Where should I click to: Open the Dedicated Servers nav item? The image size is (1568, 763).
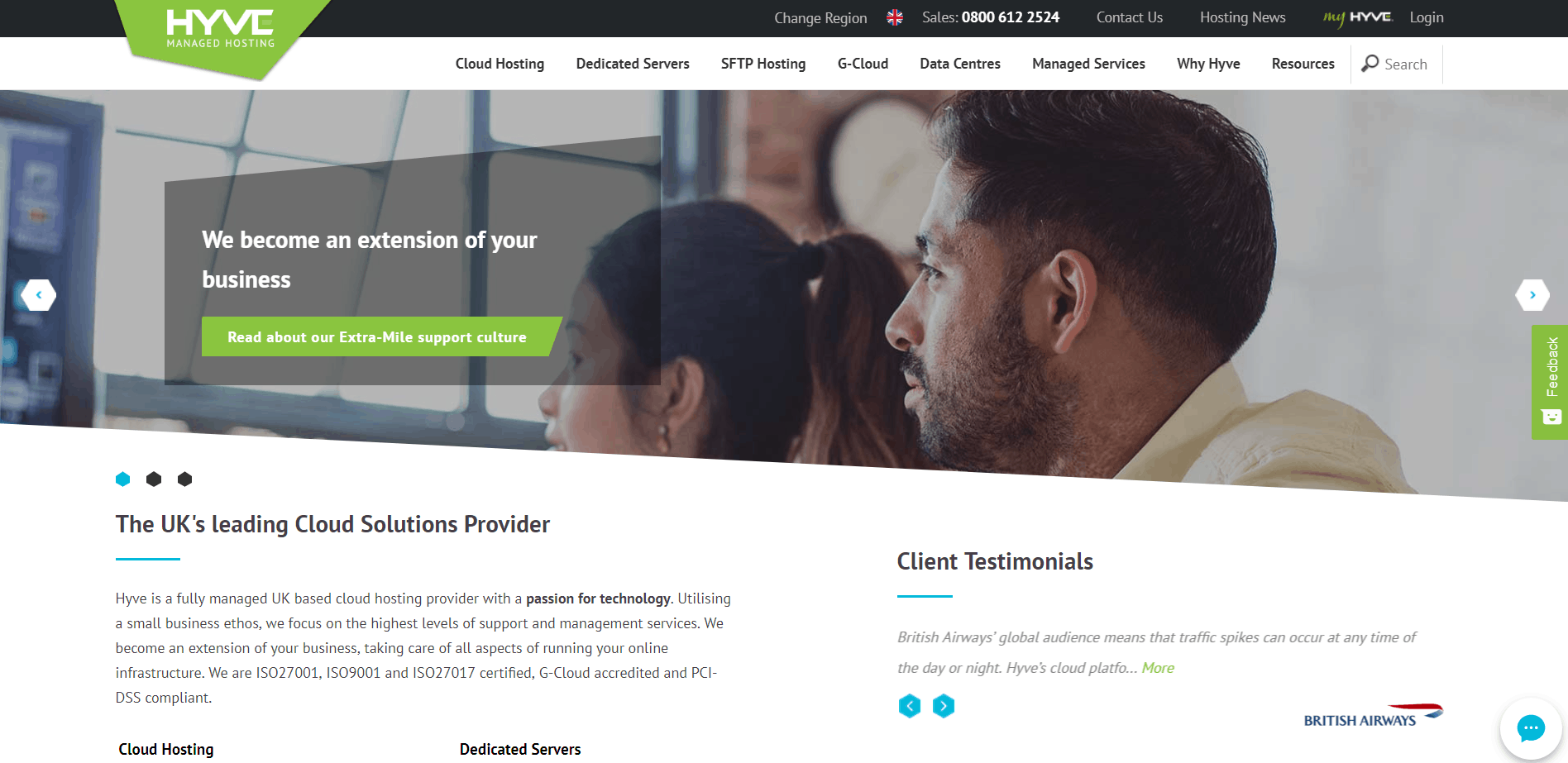[x=633, y=64]
